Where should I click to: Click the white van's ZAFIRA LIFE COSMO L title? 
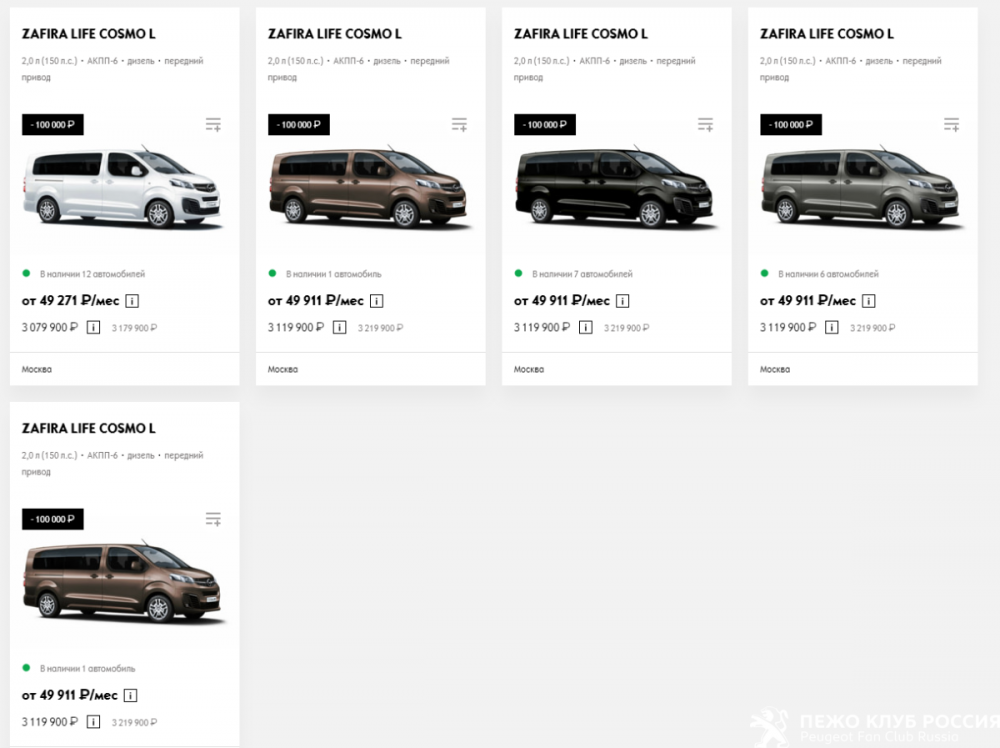89,34
